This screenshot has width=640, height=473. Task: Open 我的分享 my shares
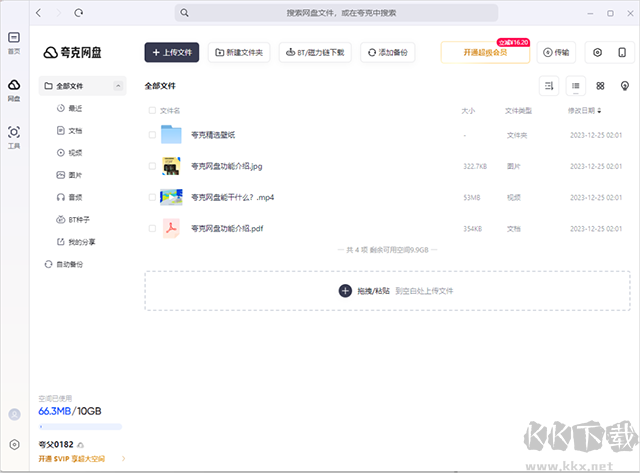coord(76,242)
